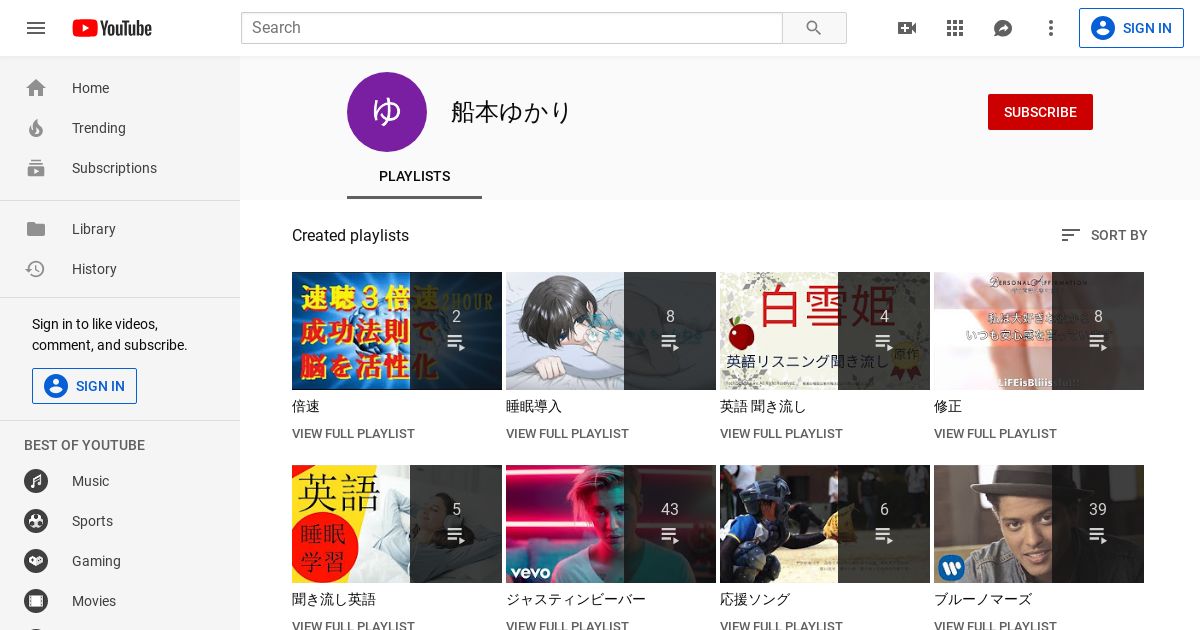Click the Sports icon in sidebar
1200x630 pixels.
[36, 521]
